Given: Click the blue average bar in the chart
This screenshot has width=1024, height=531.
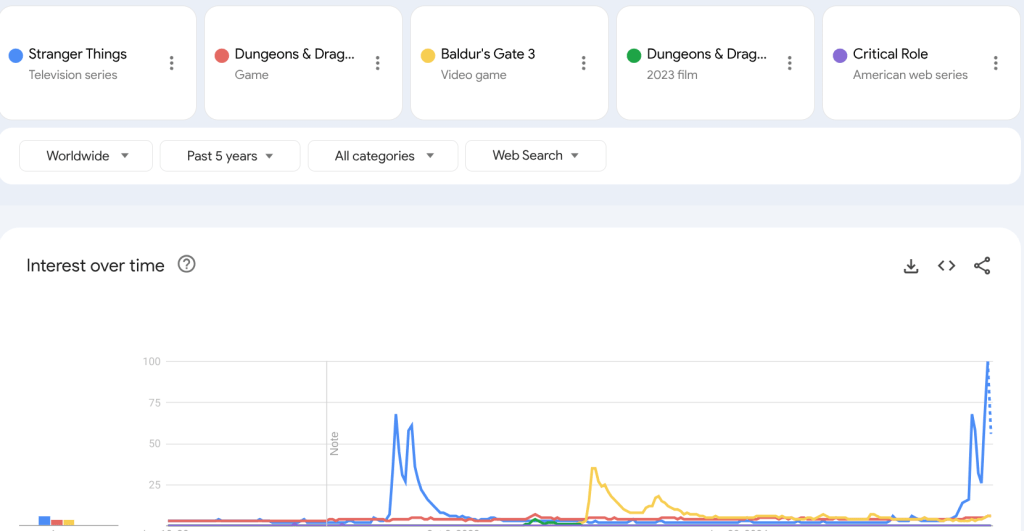Looking at the screenshot, I should tap(44, 521).
